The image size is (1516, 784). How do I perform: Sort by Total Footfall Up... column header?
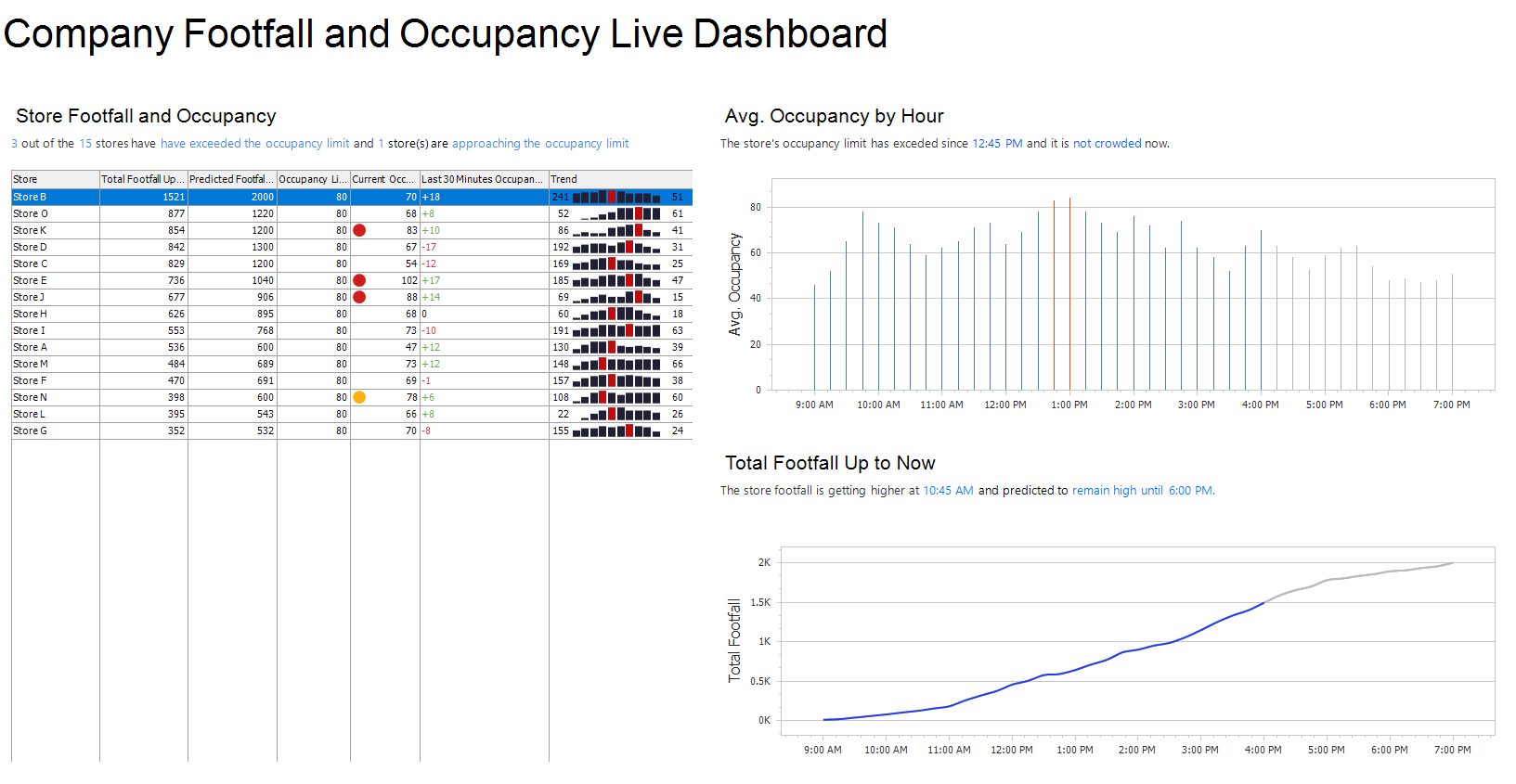[x=143, y=179]
